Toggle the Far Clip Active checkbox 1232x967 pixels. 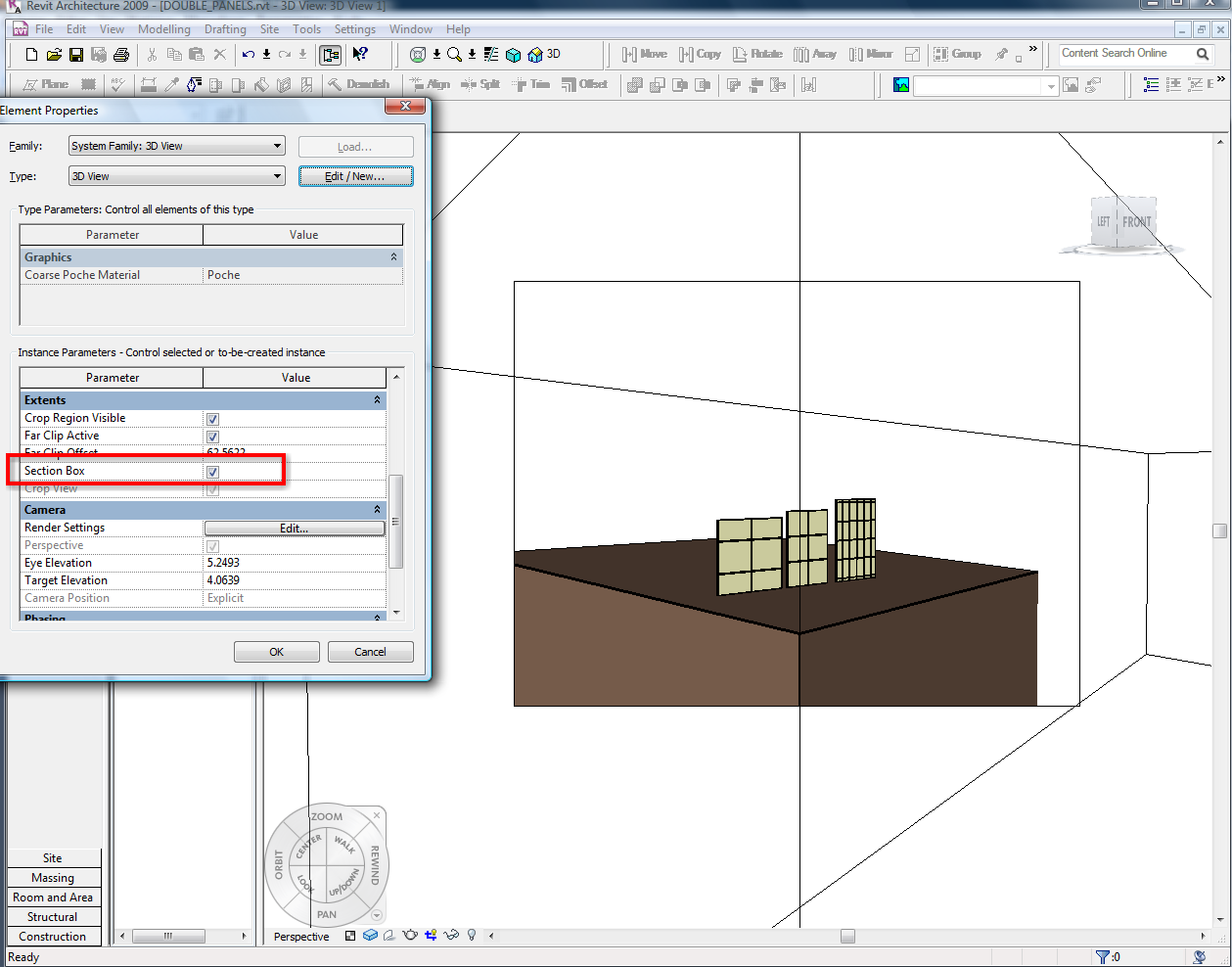(212, 437)
